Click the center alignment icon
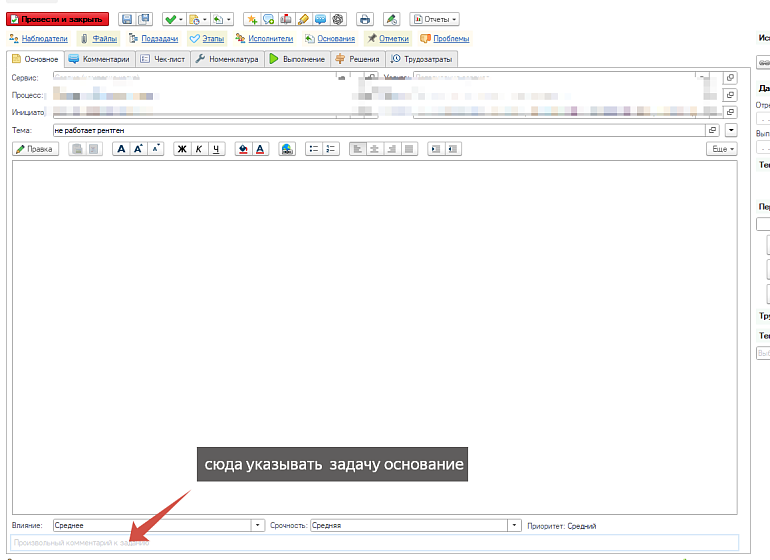The image size is (770, 560). pos(375,148)
